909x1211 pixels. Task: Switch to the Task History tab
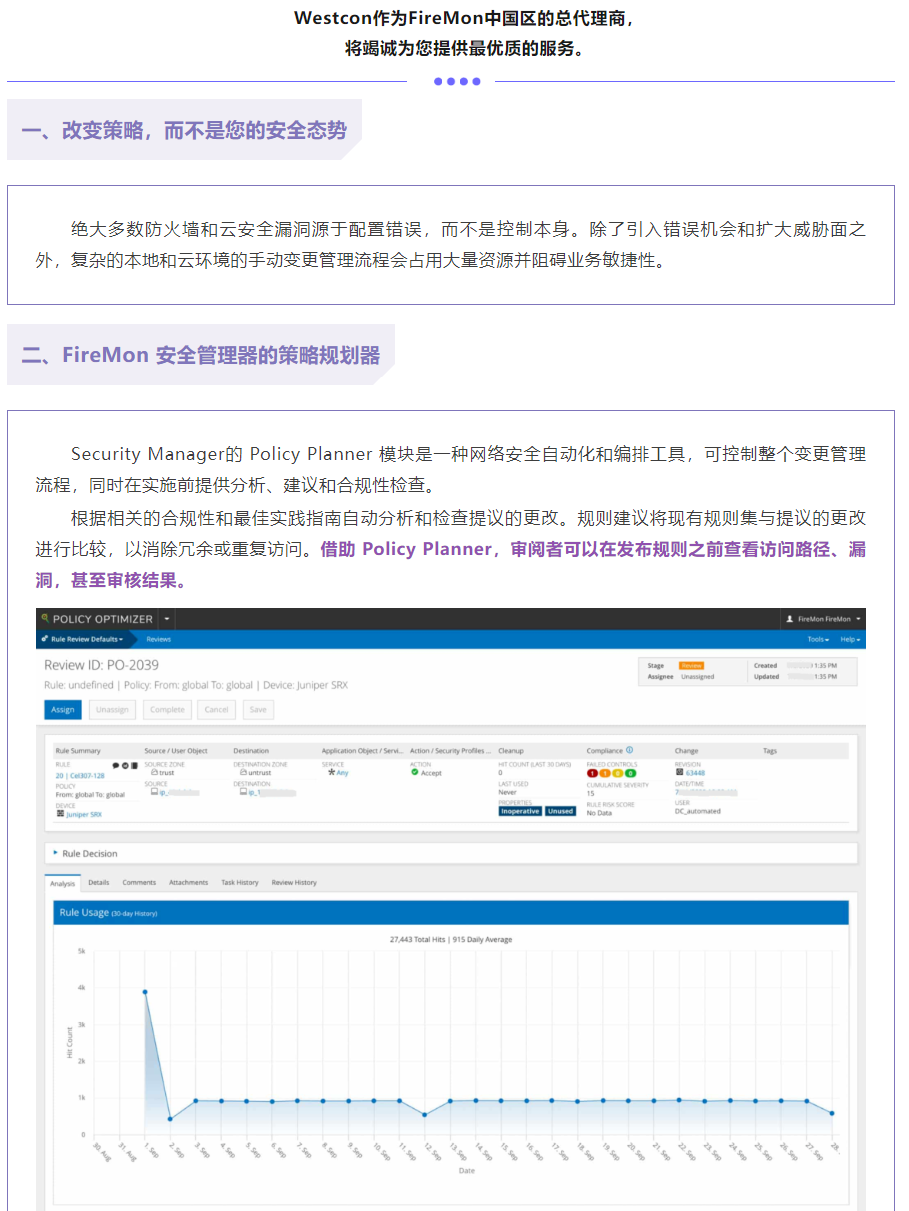[x=240, y=882]
